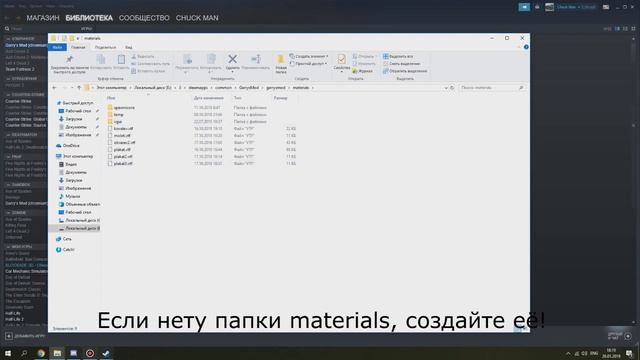Switch to the Вид ribbon tab

(129, 47)
